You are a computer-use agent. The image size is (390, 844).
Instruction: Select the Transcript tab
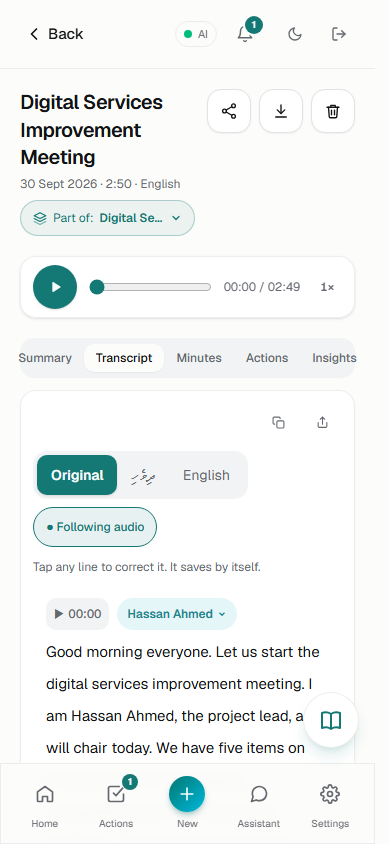click(x=124, y=358)
